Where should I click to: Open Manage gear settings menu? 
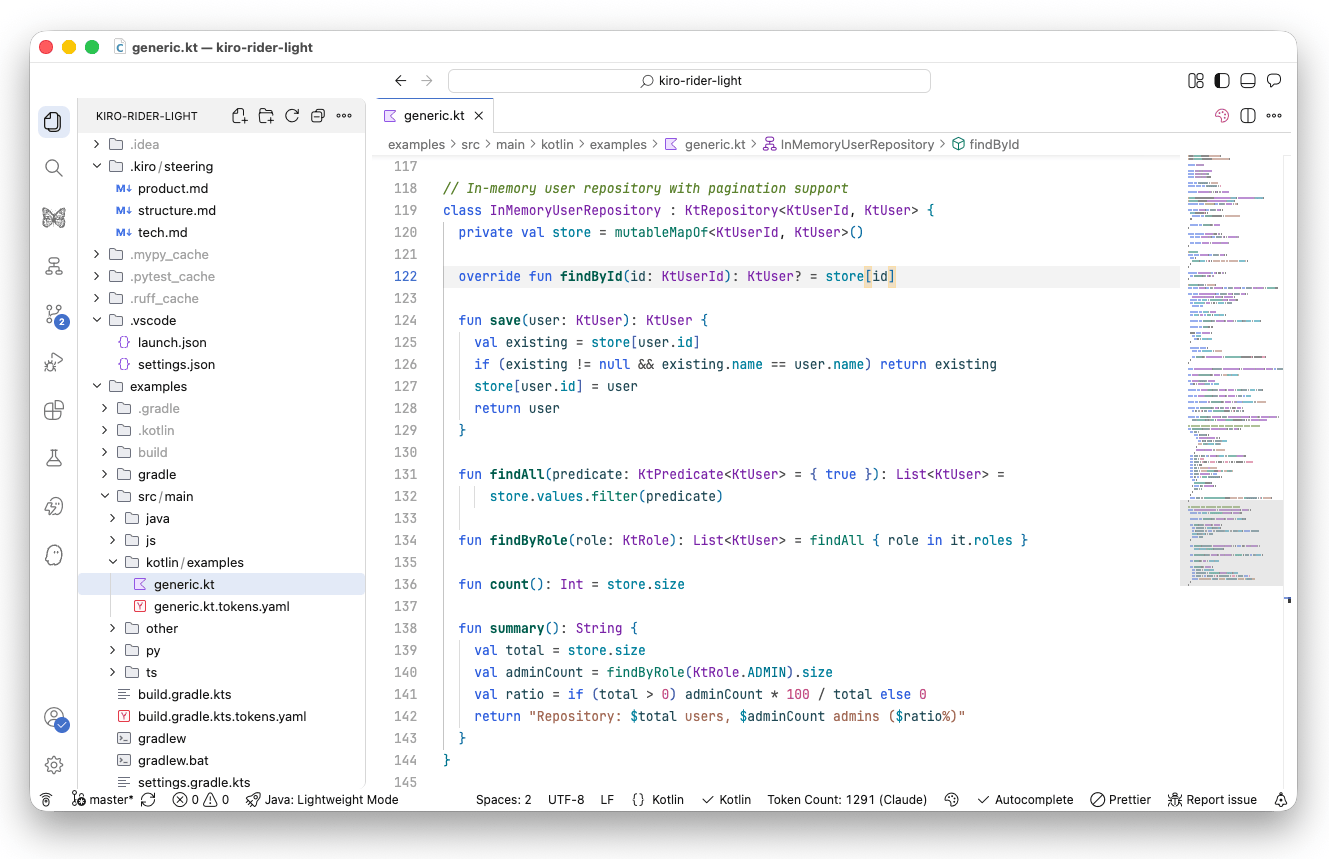(54, 765)
